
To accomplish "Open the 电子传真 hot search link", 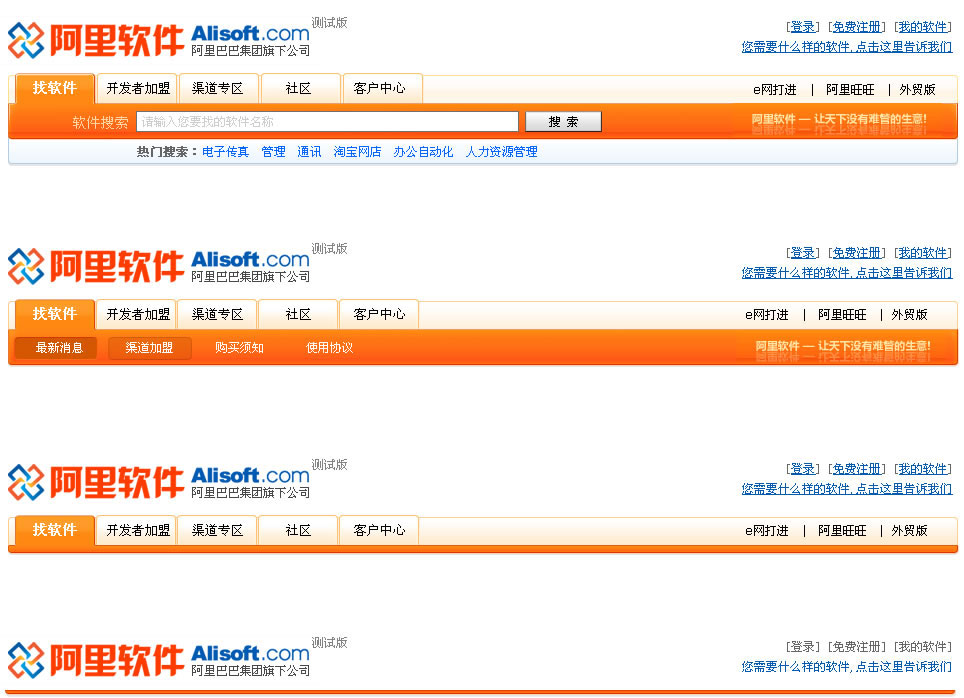I will point(225,152).
